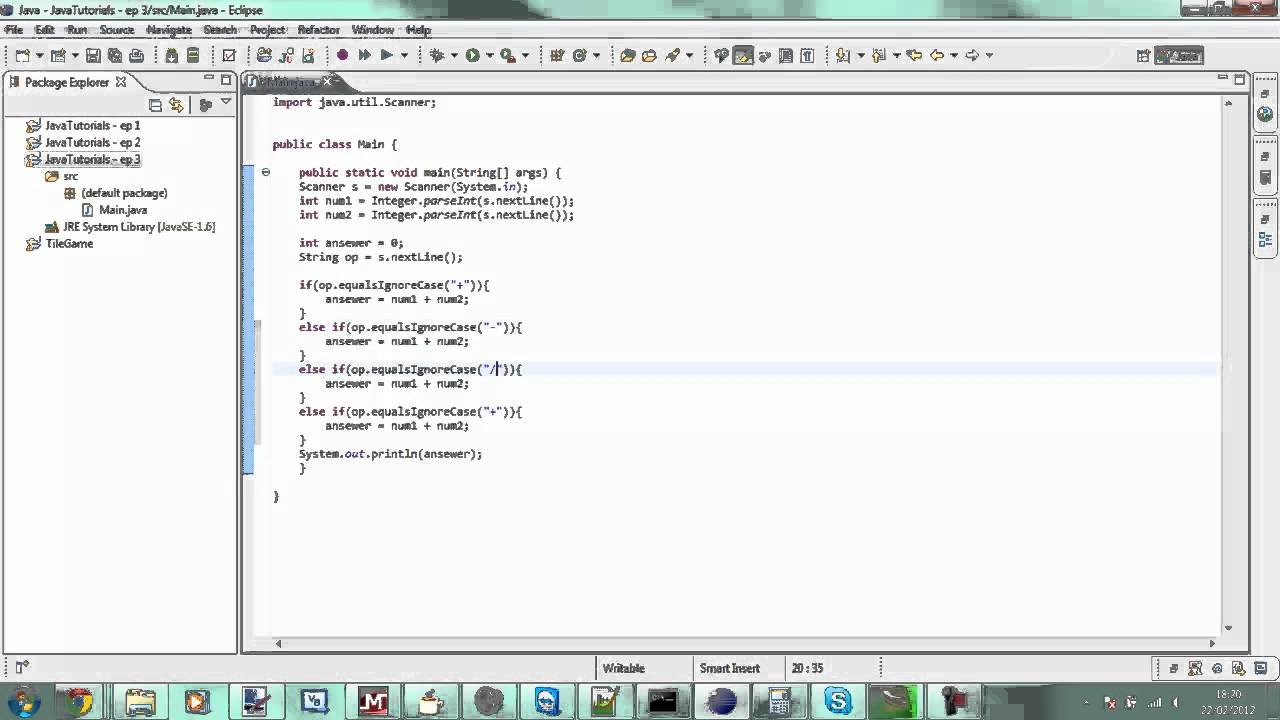The width and height of the screenshot is (1280, 720).
Task: Start debugging with the bug icon
Action: [437, 56]
